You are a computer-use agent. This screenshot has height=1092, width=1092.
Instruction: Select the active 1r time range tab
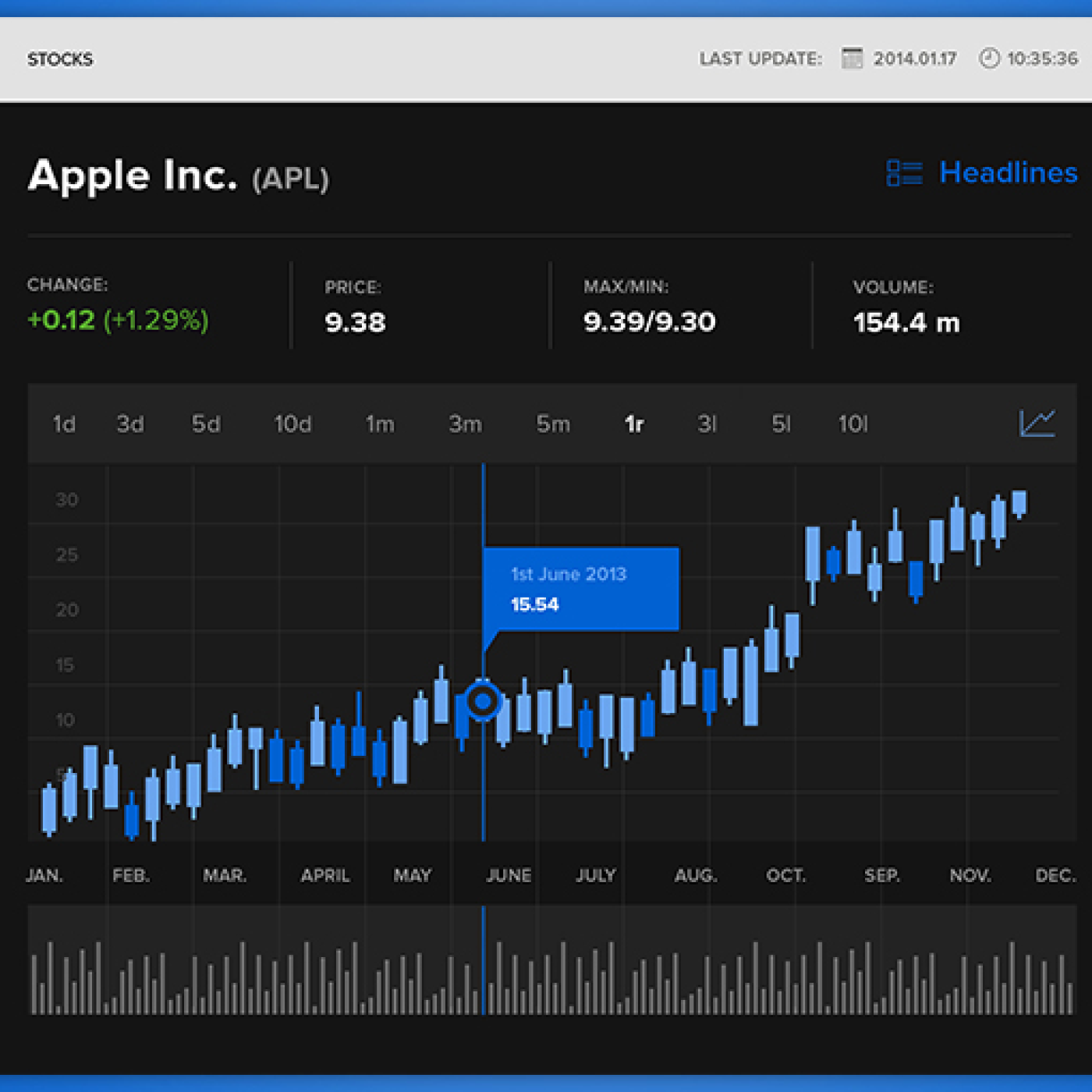point(634,424)
